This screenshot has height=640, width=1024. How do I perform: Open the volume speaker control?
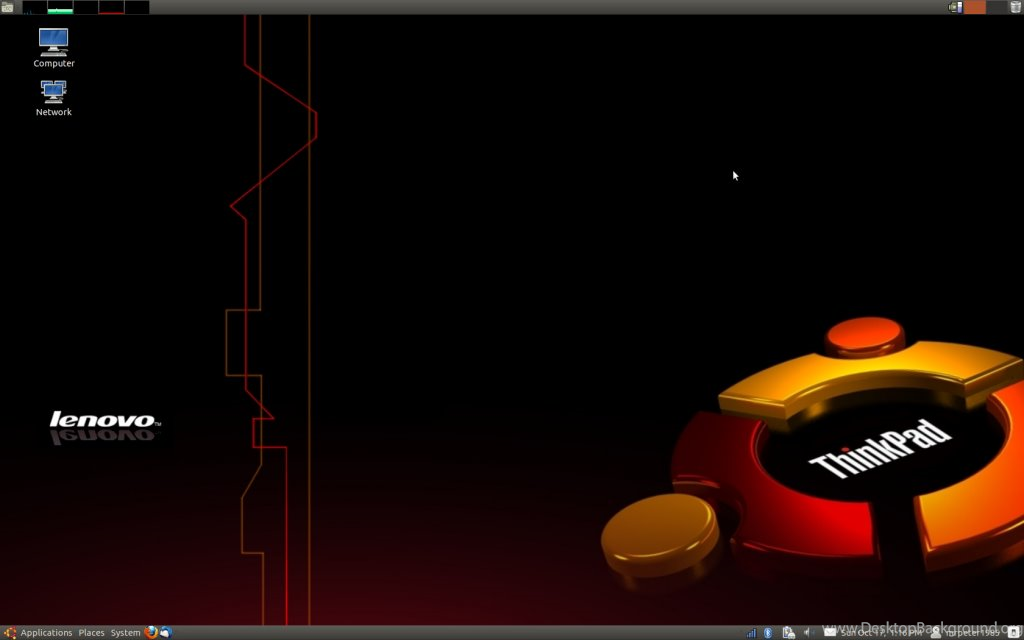pyautogui.click(x=808, y=633)
